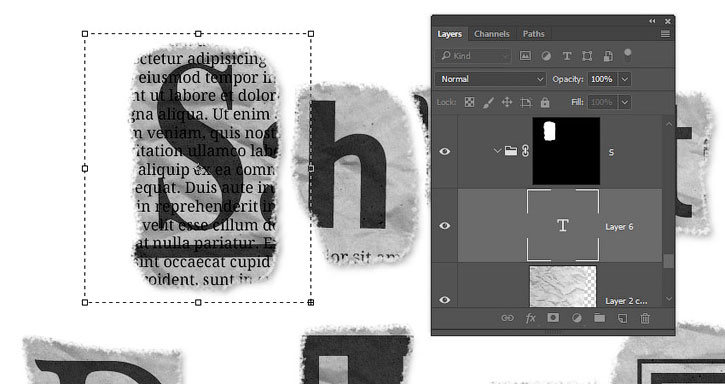Collapse the S group with chevron
Screen dimensions: 725x384
point(498,151)
